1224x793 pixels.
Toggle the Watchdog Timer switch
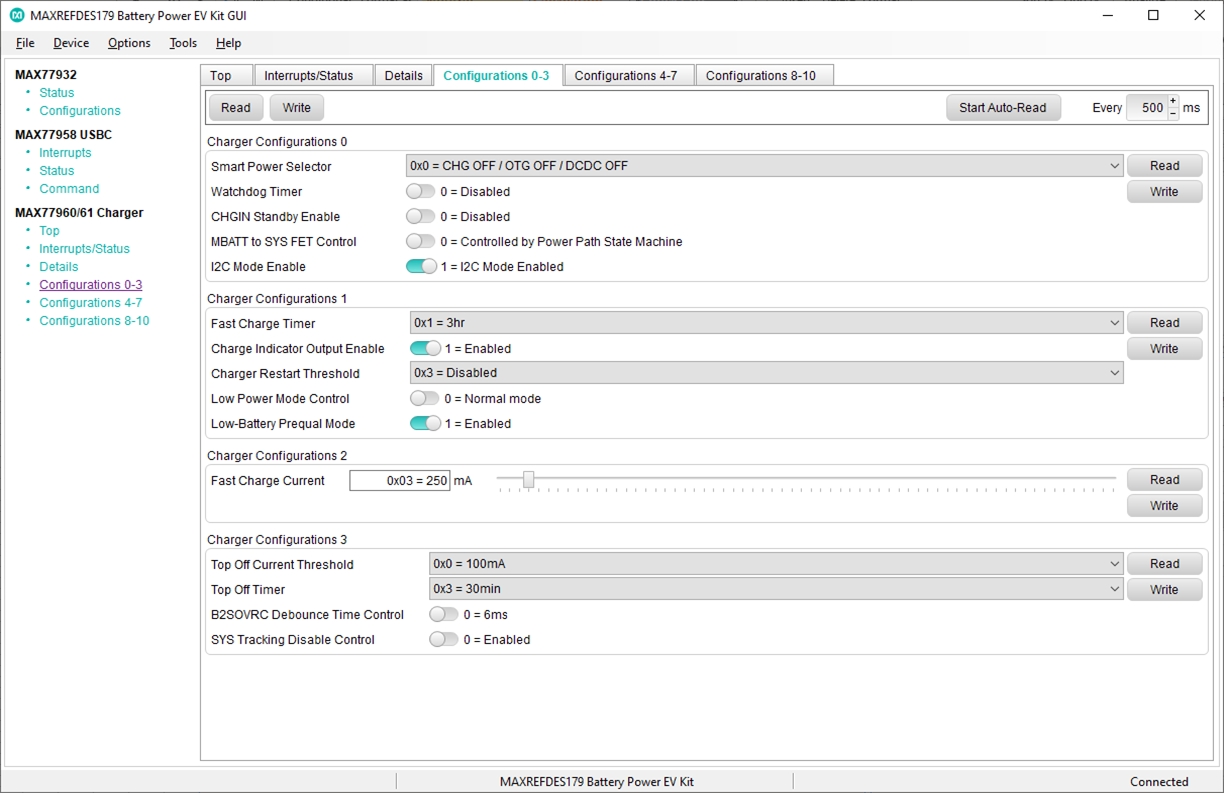421,191
